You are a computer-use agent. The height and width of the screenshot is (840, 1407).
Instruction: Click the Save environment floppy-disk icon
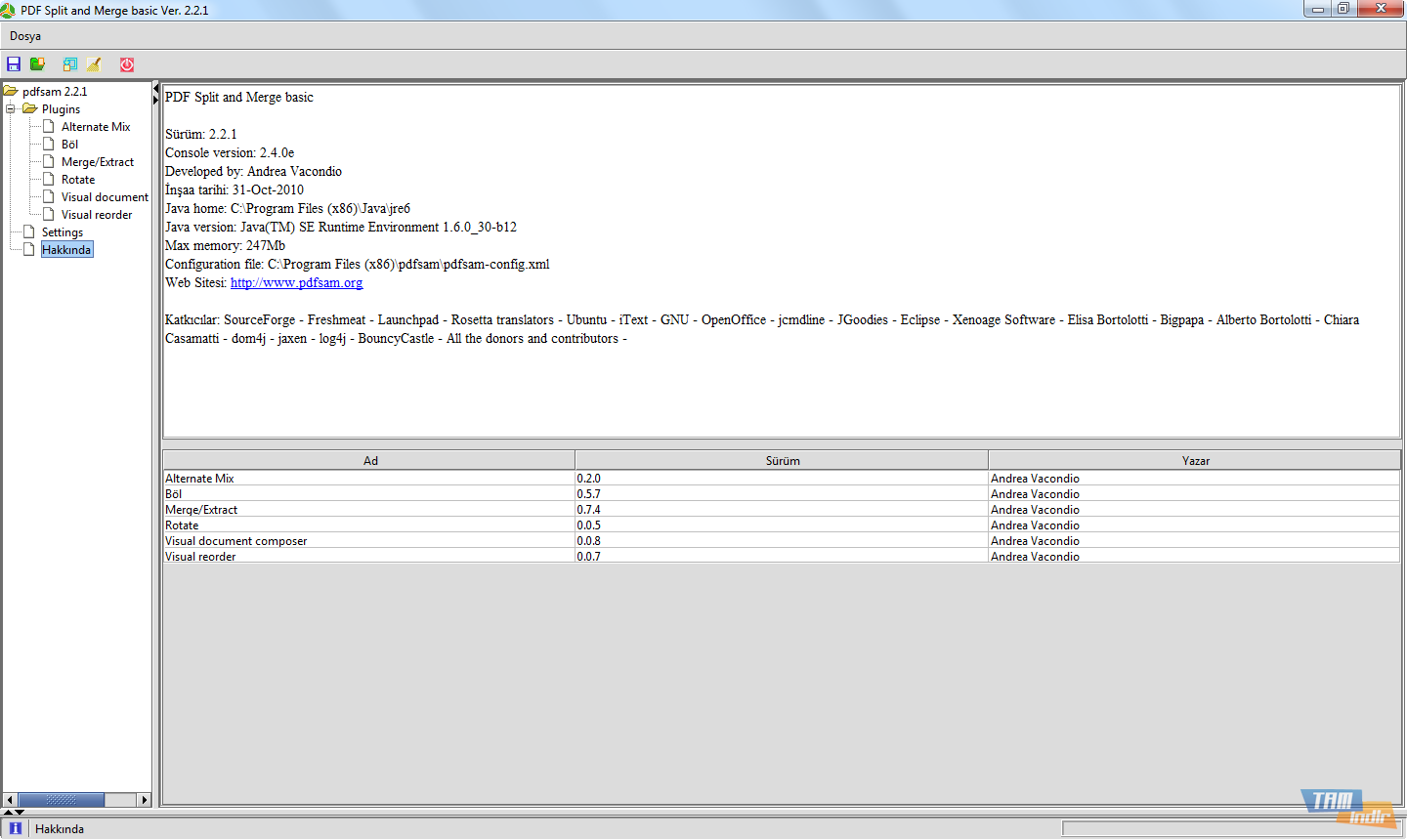click(x=14, y=64)
